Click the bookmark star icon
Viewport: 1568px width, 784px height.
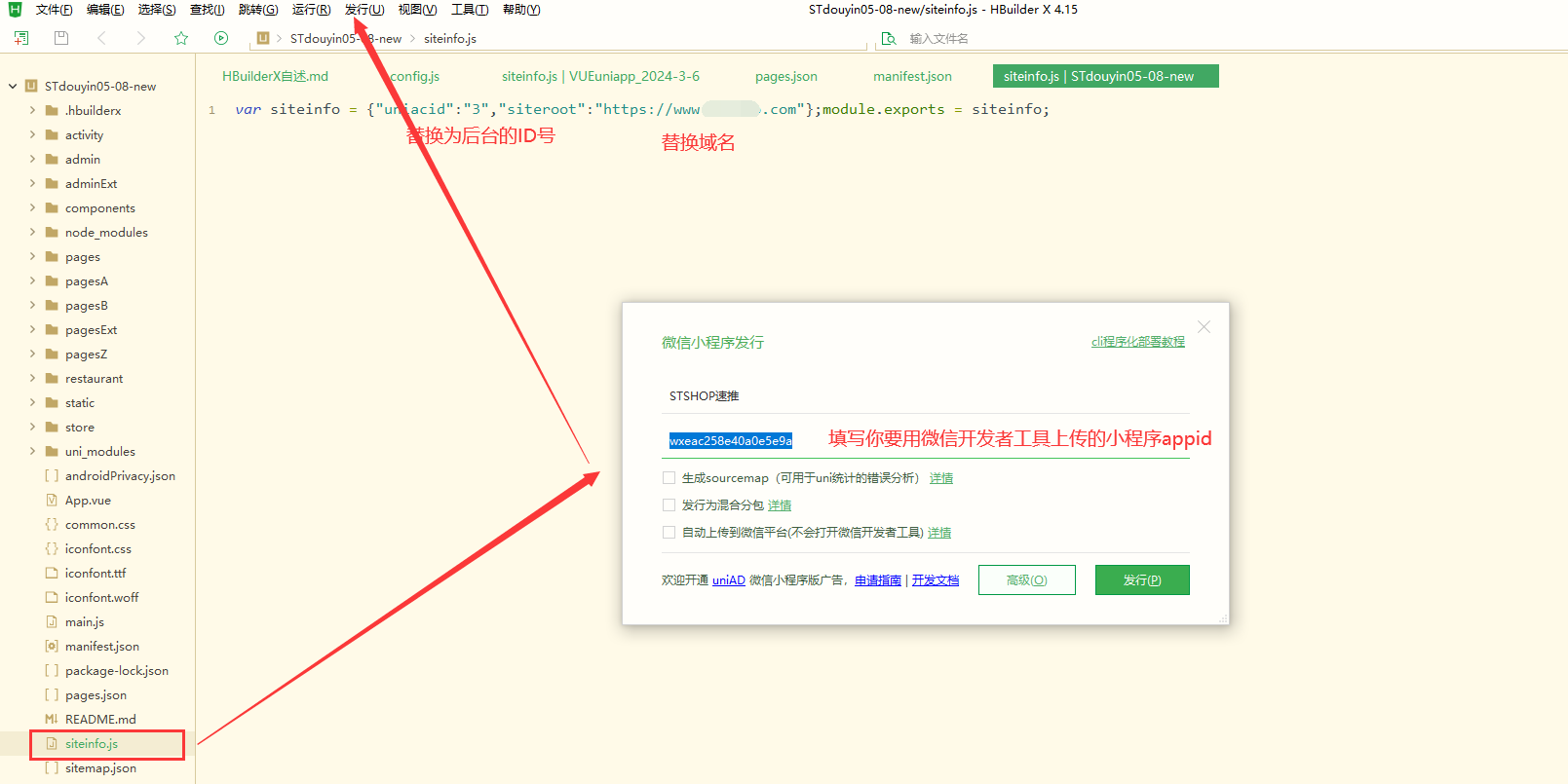(181, 38)
